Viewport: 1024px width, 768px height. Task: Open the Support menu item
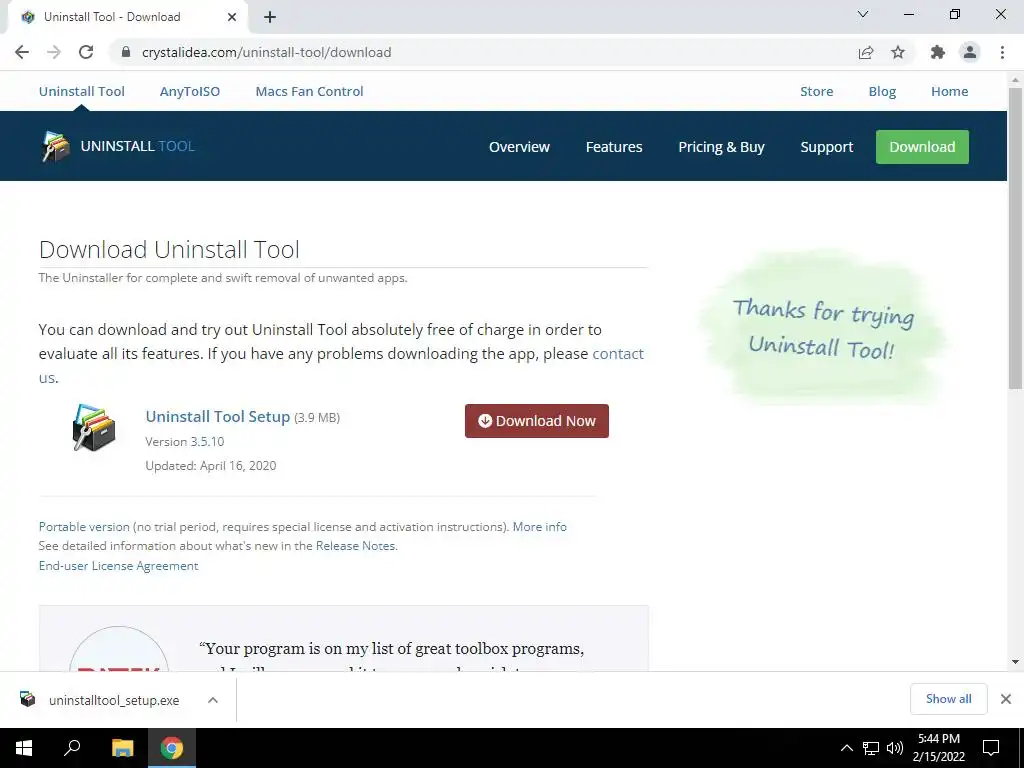827,147
